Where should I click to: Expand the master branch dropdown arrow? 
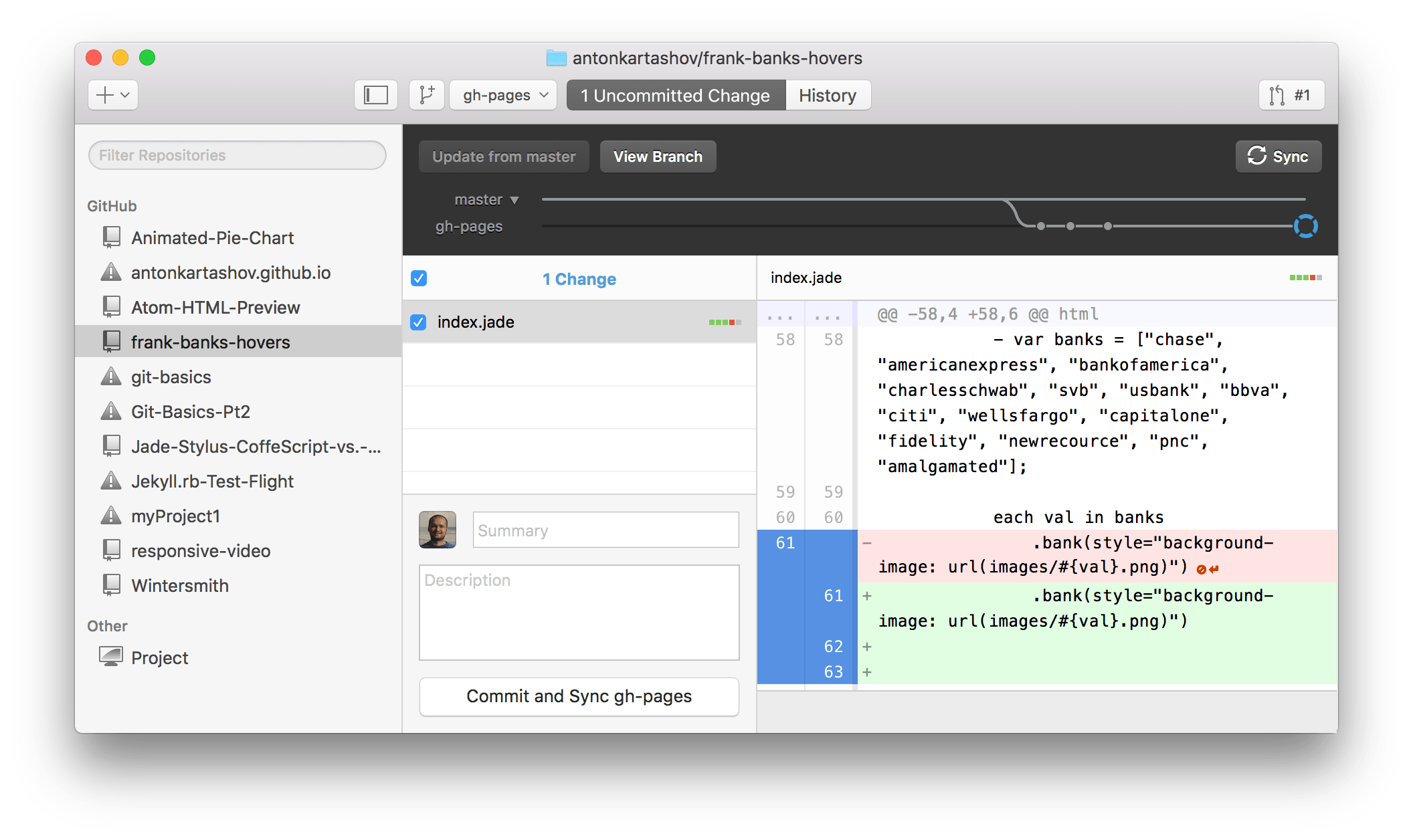(x=514, y=199)
